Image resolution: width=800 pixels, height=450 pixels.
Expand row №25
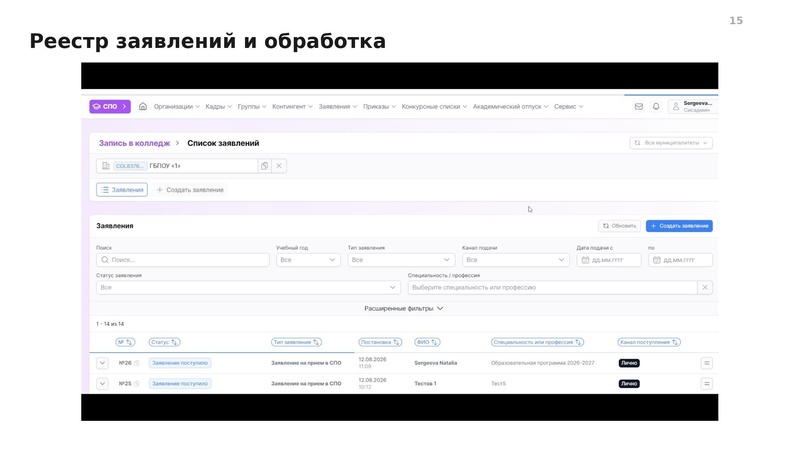[x=102, y=384]
